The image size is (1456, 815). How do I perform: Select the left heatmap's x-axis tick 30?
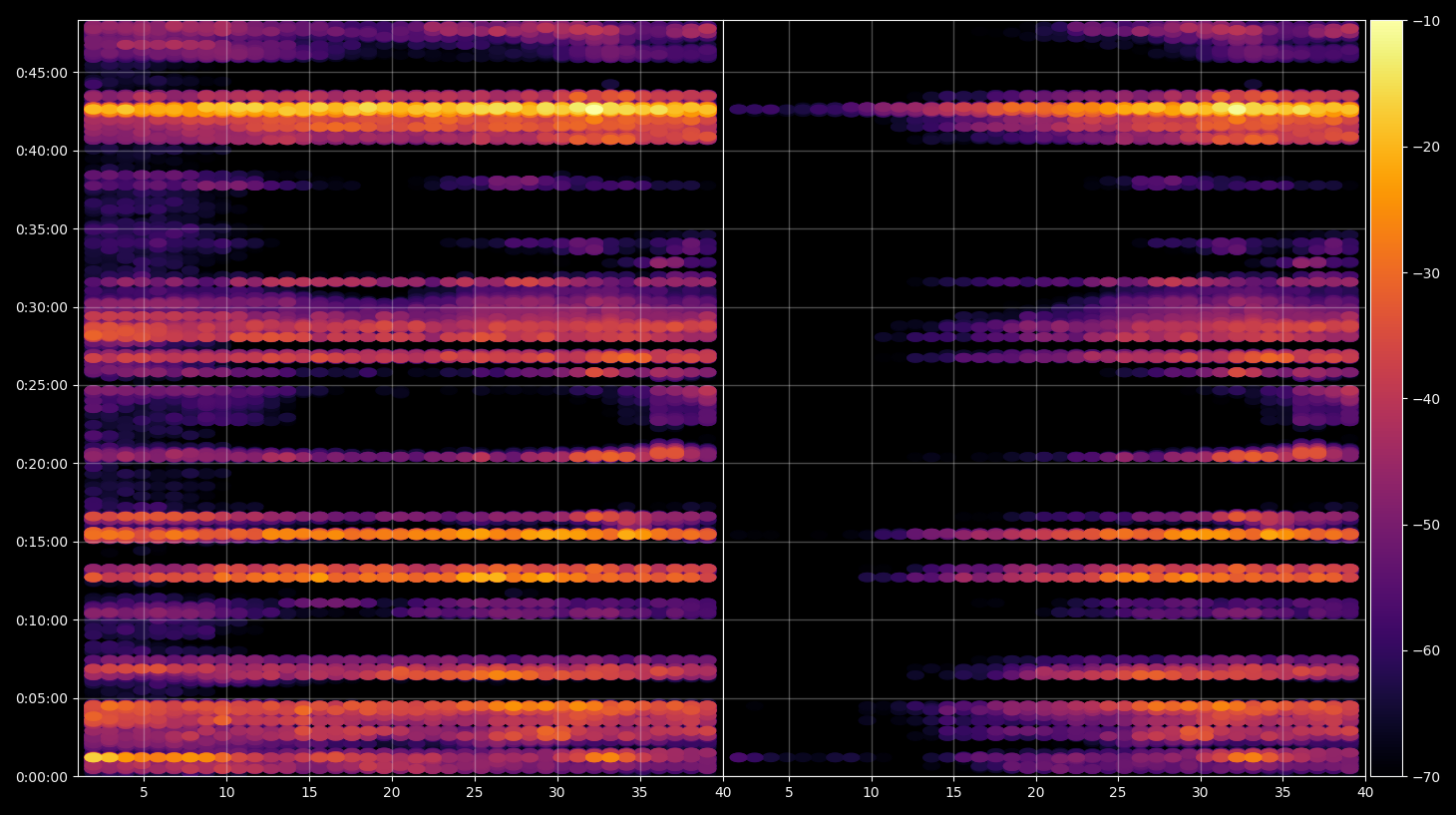[556, 793]
